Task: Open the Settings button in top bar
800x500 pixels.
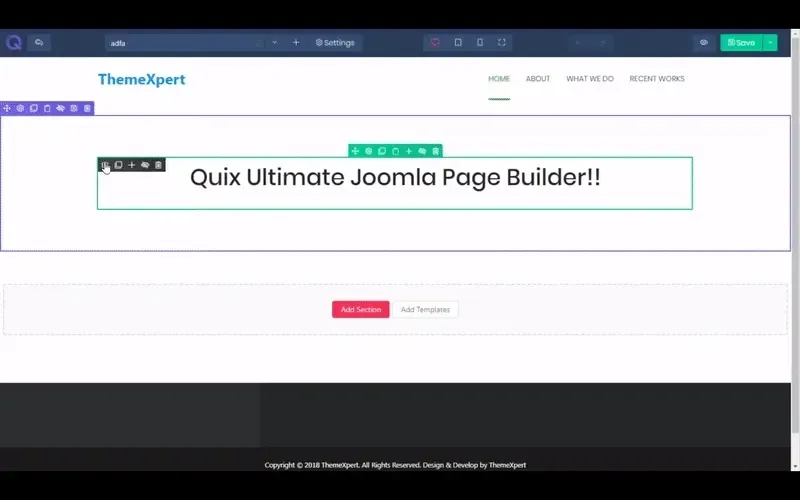Action: pyautogui.click(x=335, y=42)
